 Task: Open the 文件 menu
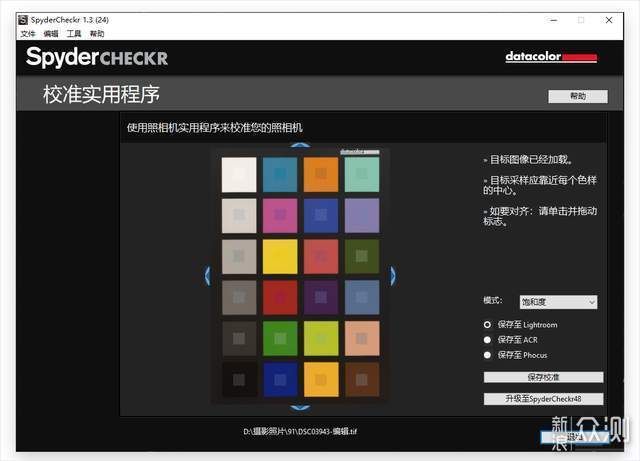[x=28, y=34]
